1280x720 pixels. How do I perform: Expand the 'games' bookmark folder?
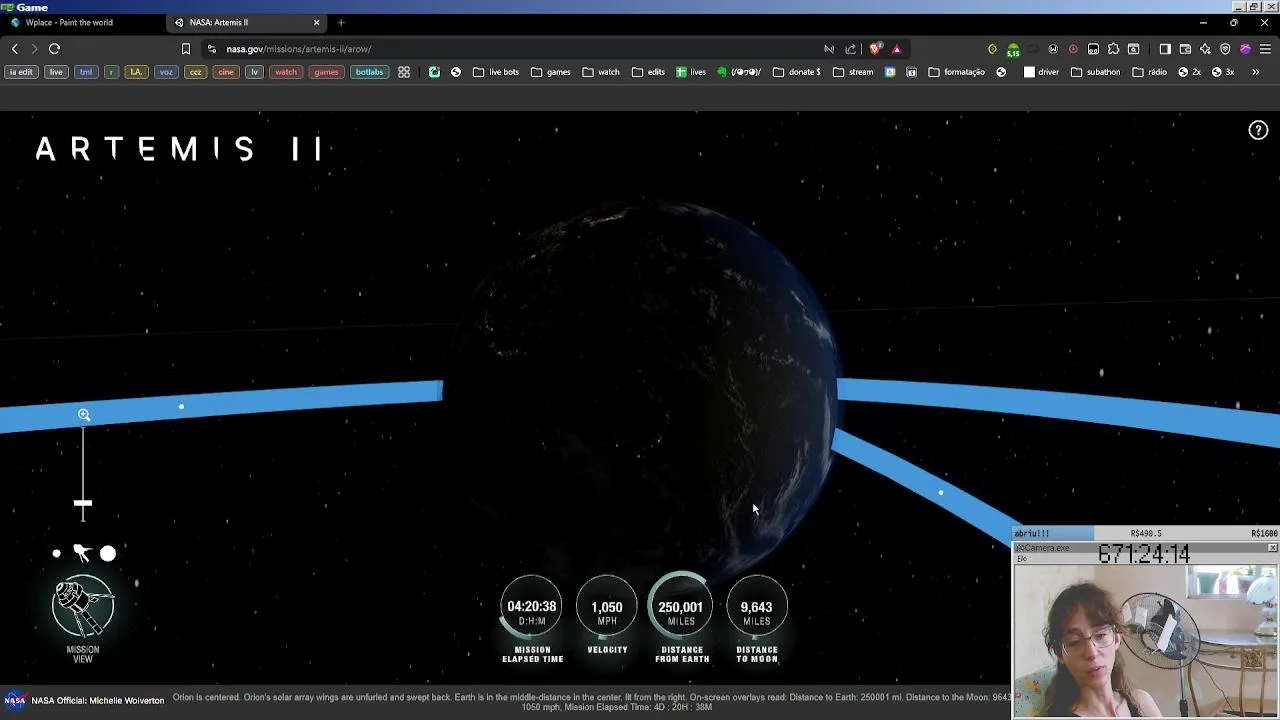coord(551,72)
